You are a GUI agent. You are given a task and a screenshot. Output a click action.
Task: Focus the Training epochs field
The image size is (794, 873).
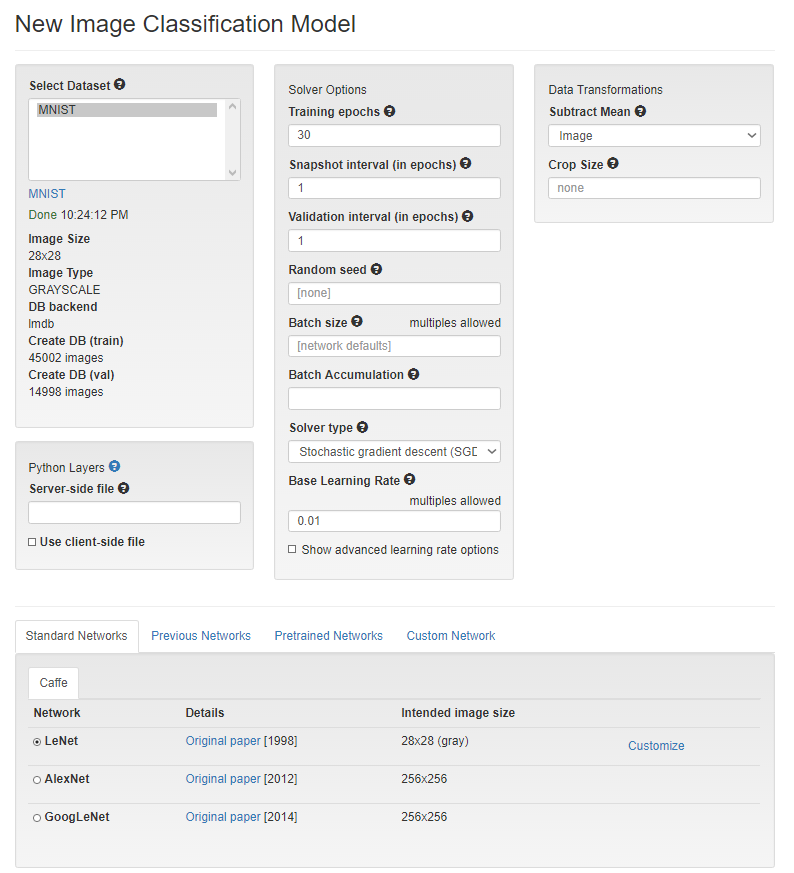tap(394, 135)
